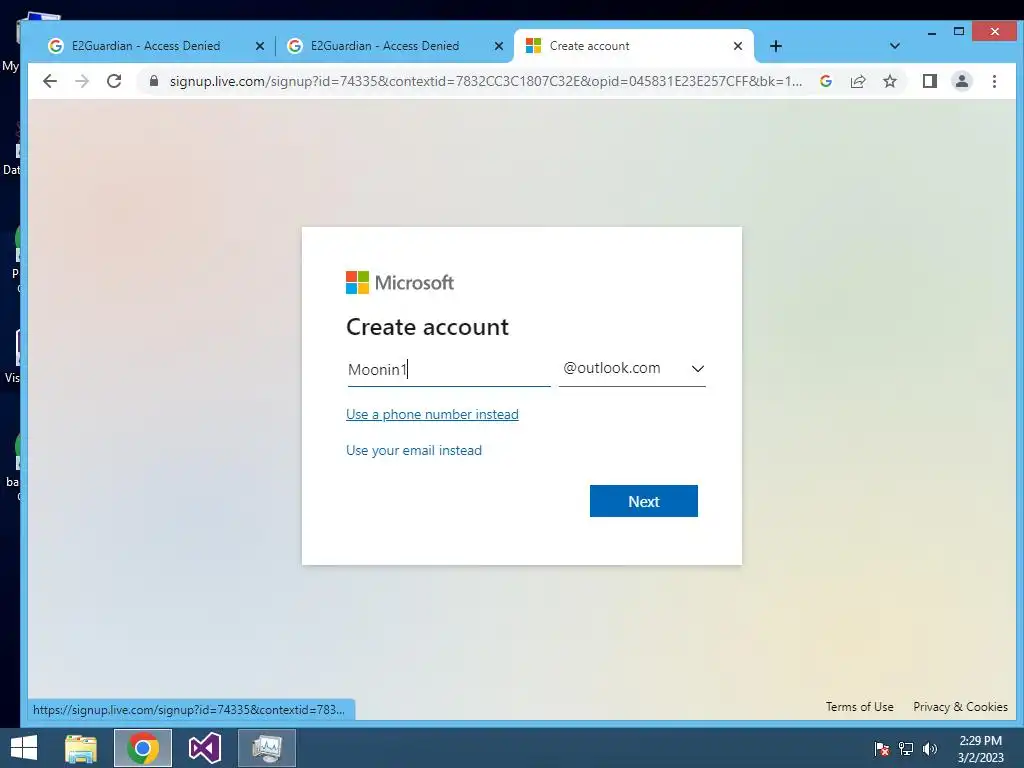Close second E2Guardian Access Denied tab

(x=498, y=46)
